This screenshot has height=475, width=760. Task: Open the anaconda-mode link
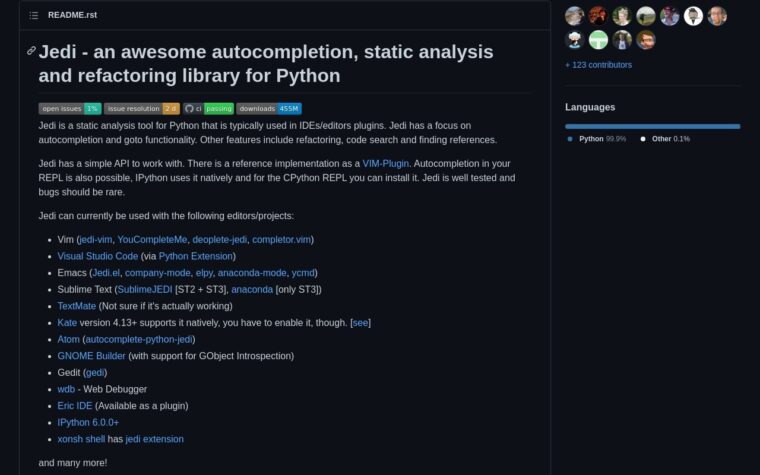click(252, 273)
